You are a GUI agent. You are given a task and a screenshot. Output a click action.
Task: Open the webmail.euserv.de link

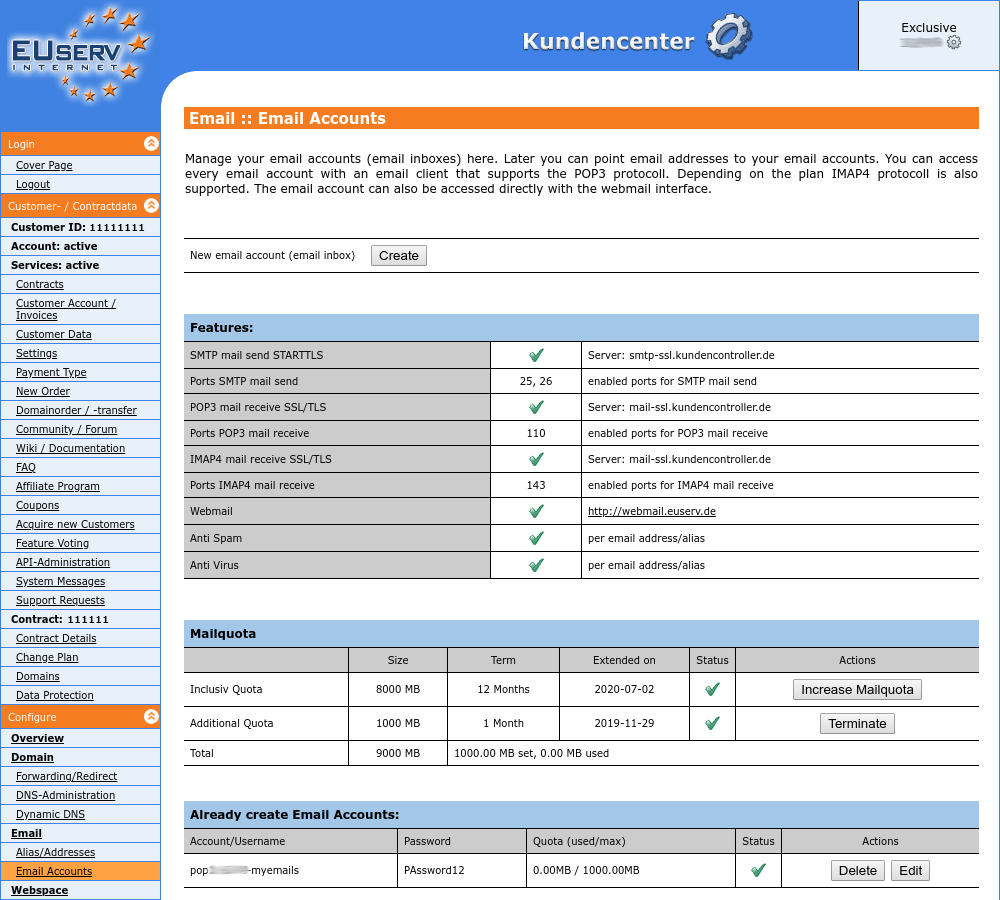652,512
